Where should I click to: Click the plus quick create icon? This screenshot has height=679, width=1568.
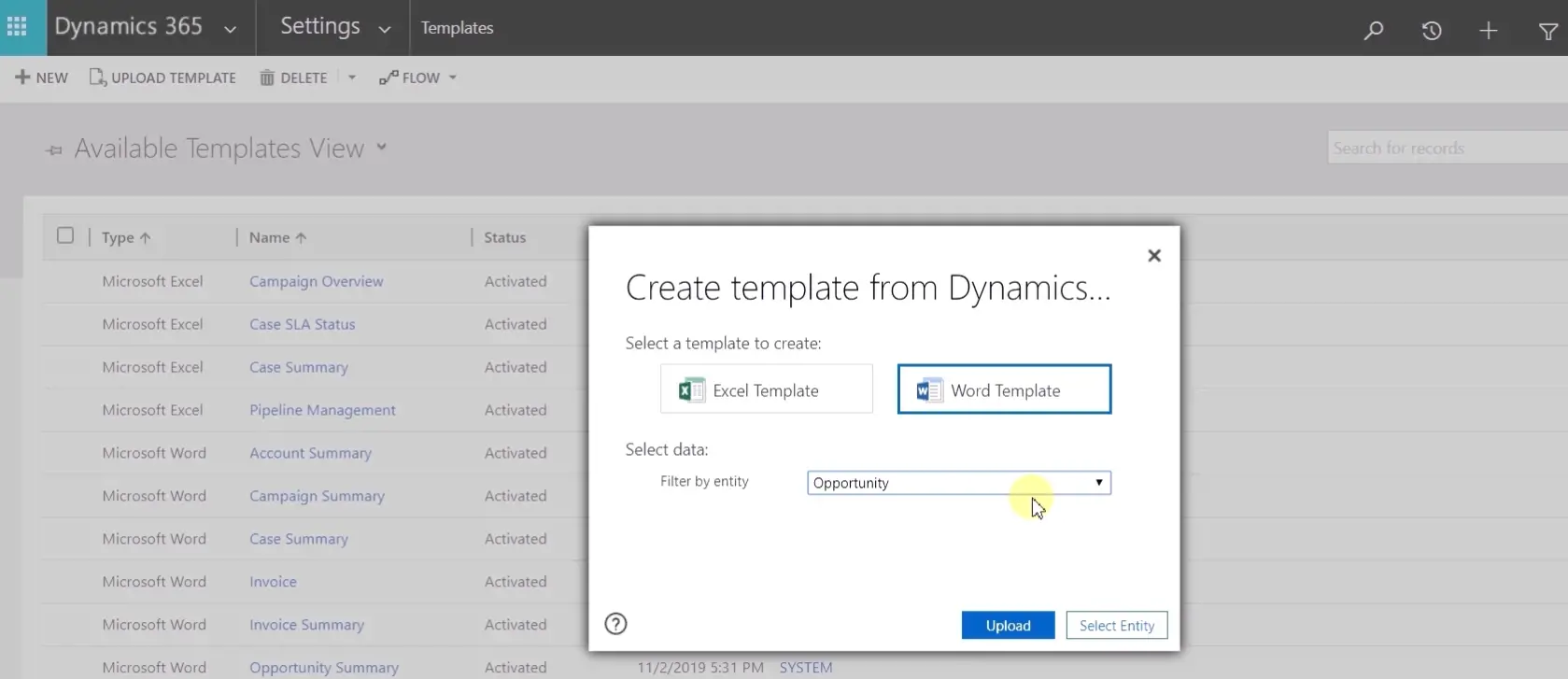1489,31
